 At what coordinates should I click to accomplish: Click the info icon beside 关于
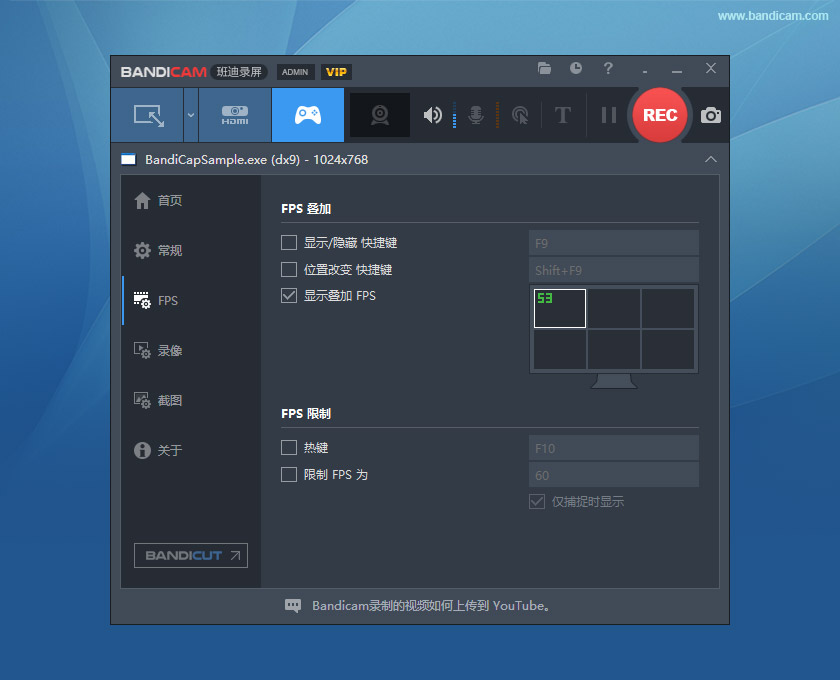[x=142, y=450]
